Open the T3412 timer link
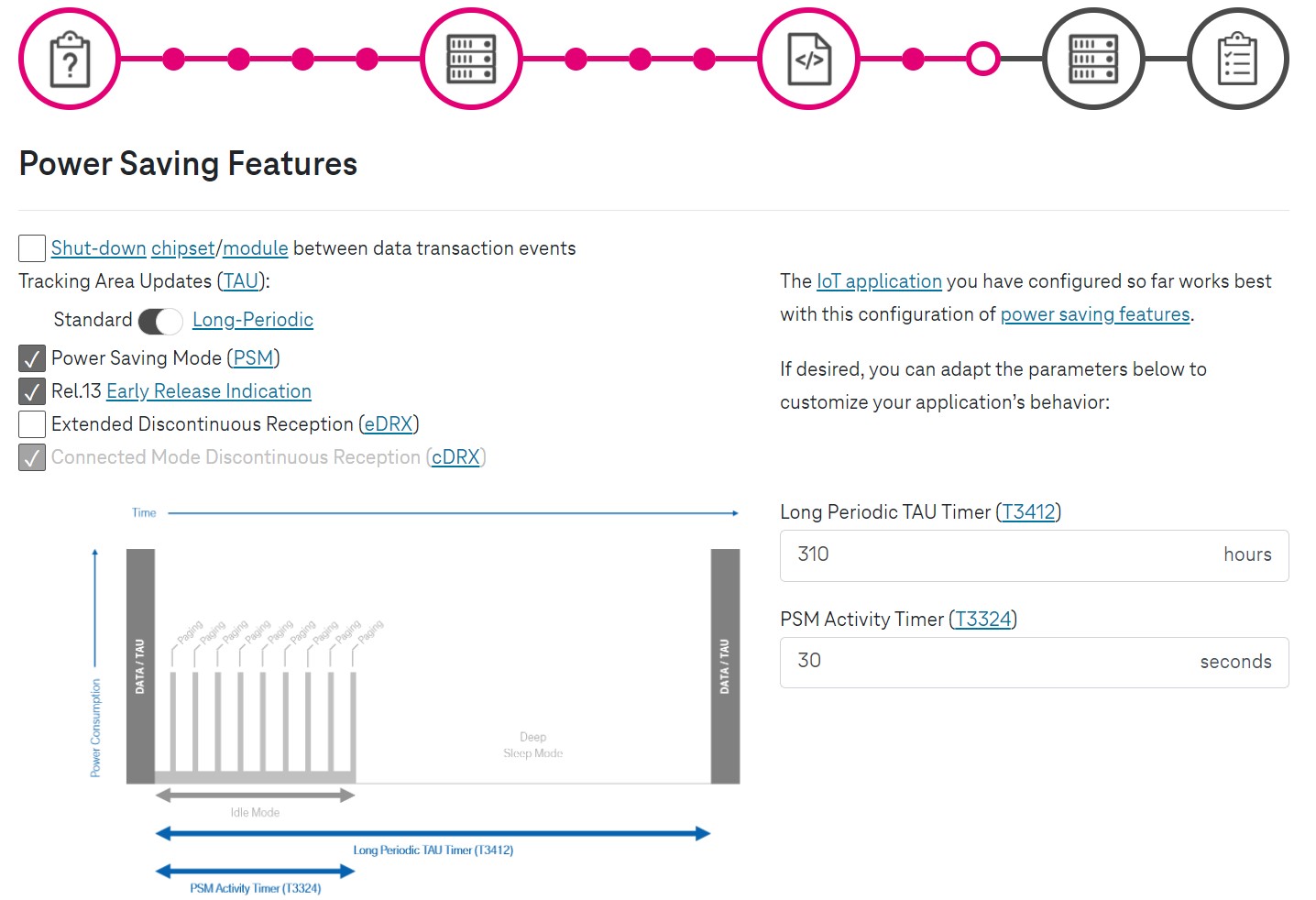 tap(1028, 512)
